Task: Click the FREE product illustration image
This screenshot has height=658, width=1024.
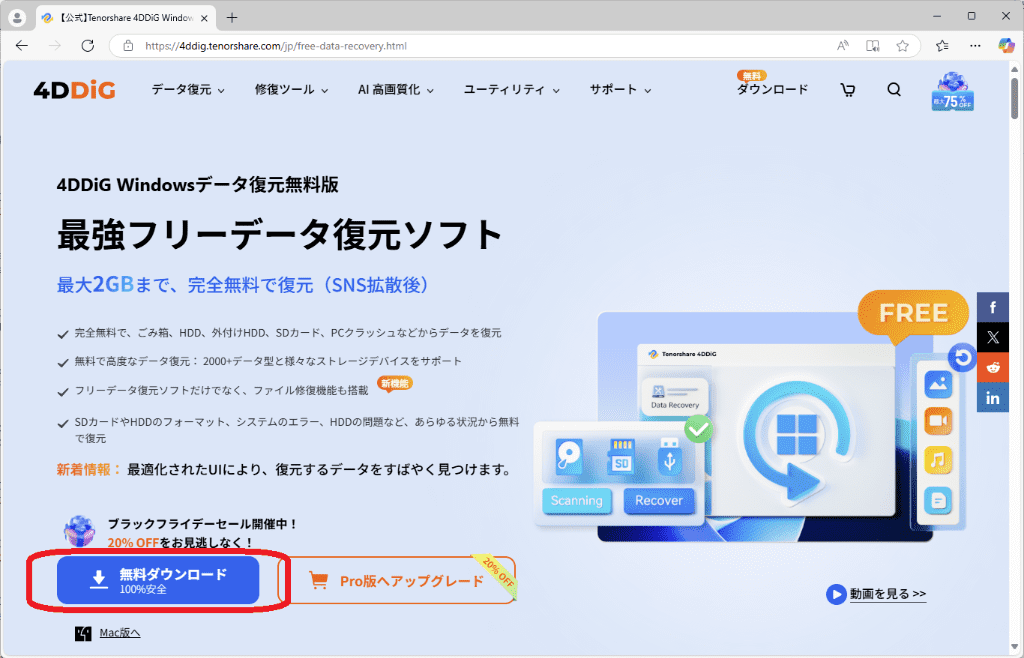Action: [x=754, y=418]
